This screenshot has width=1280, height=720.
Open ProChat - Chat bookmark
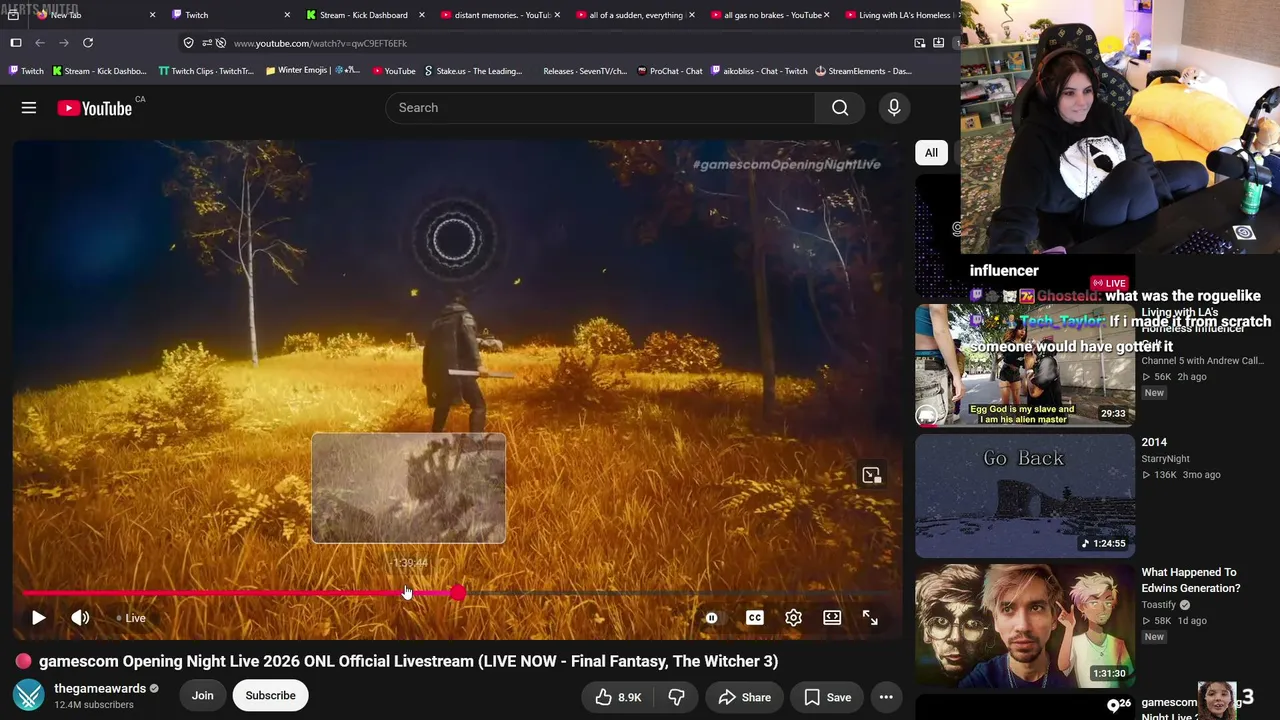(670, 71)
